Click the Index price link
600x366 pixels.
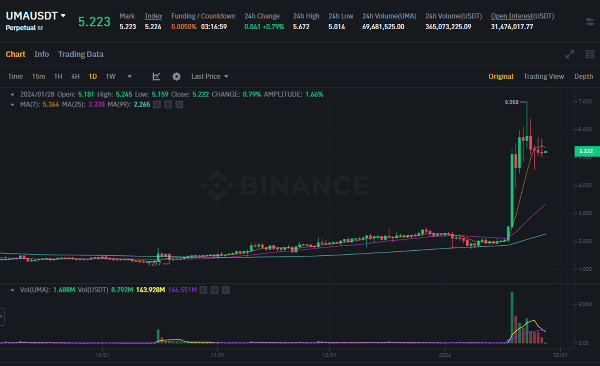coord(153,16)
